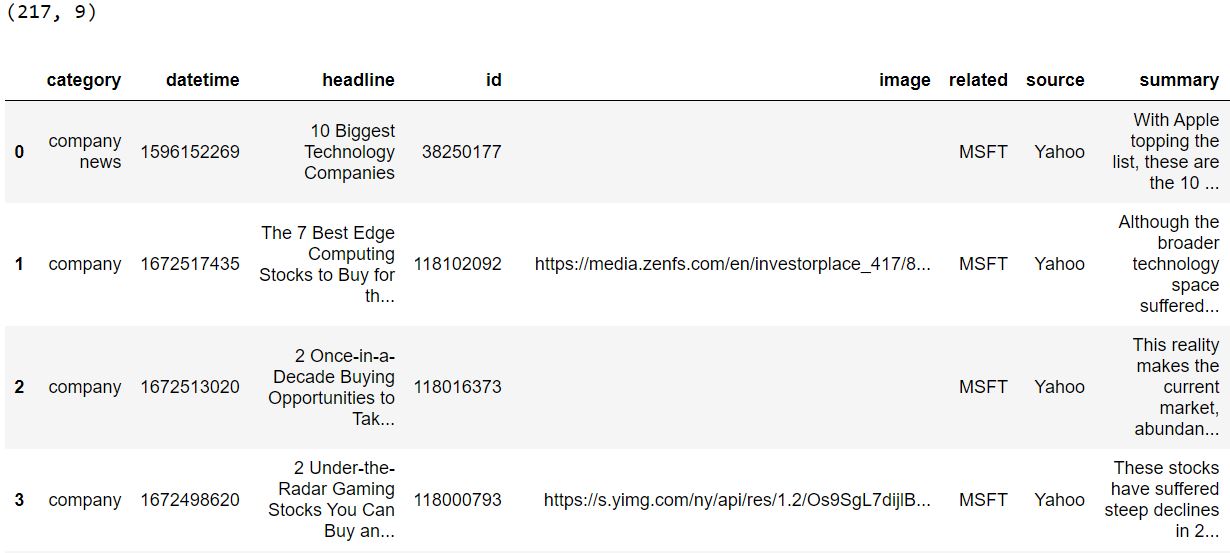This screenshot has width=1230, height=553.
Task: Select row index 1
Action: tap(19, 264)
